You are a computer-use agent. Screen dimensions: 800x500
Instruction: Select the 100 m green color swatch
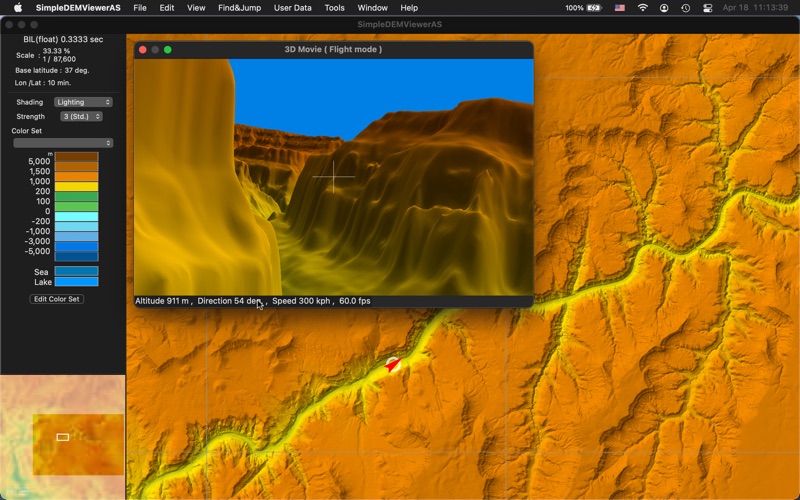(x=77, y=196)
